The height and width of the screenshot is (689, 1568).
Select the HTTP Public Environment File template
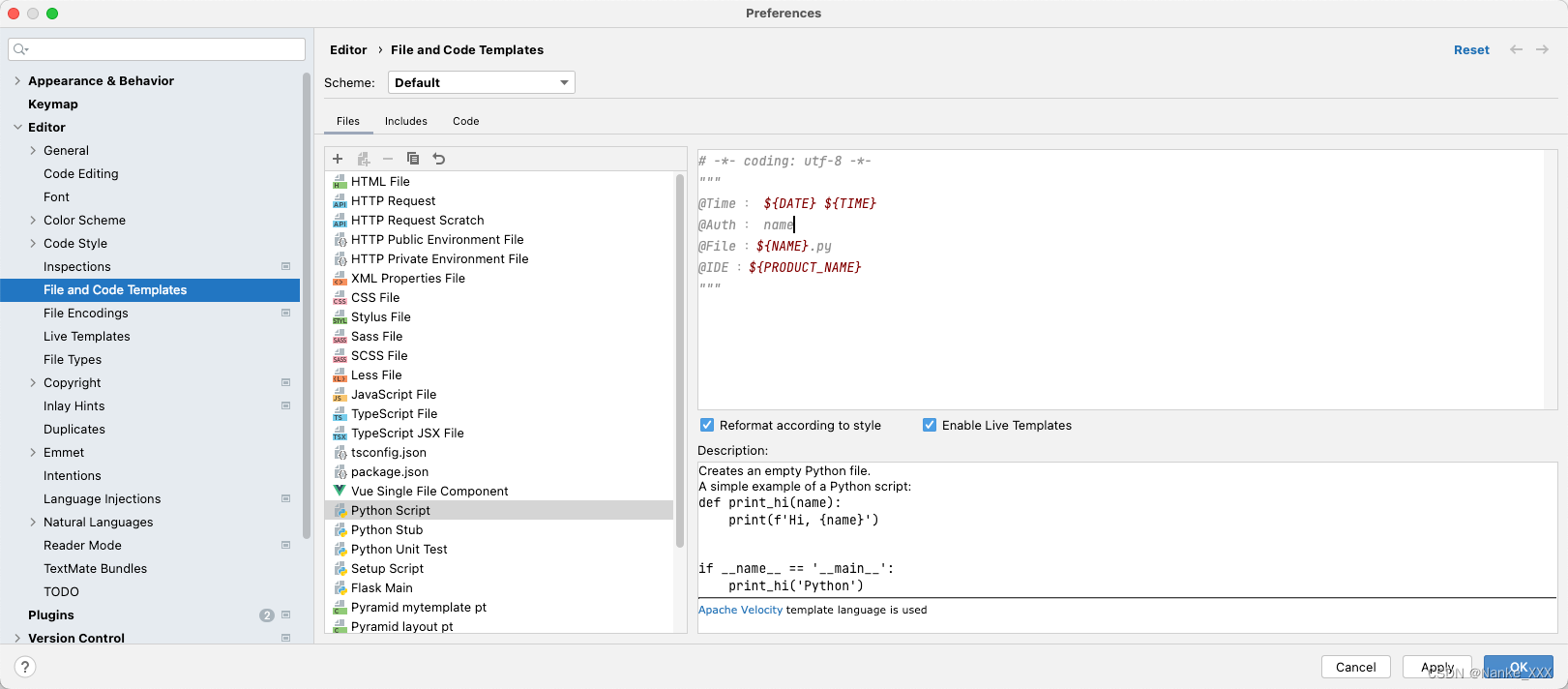[499, 239]
